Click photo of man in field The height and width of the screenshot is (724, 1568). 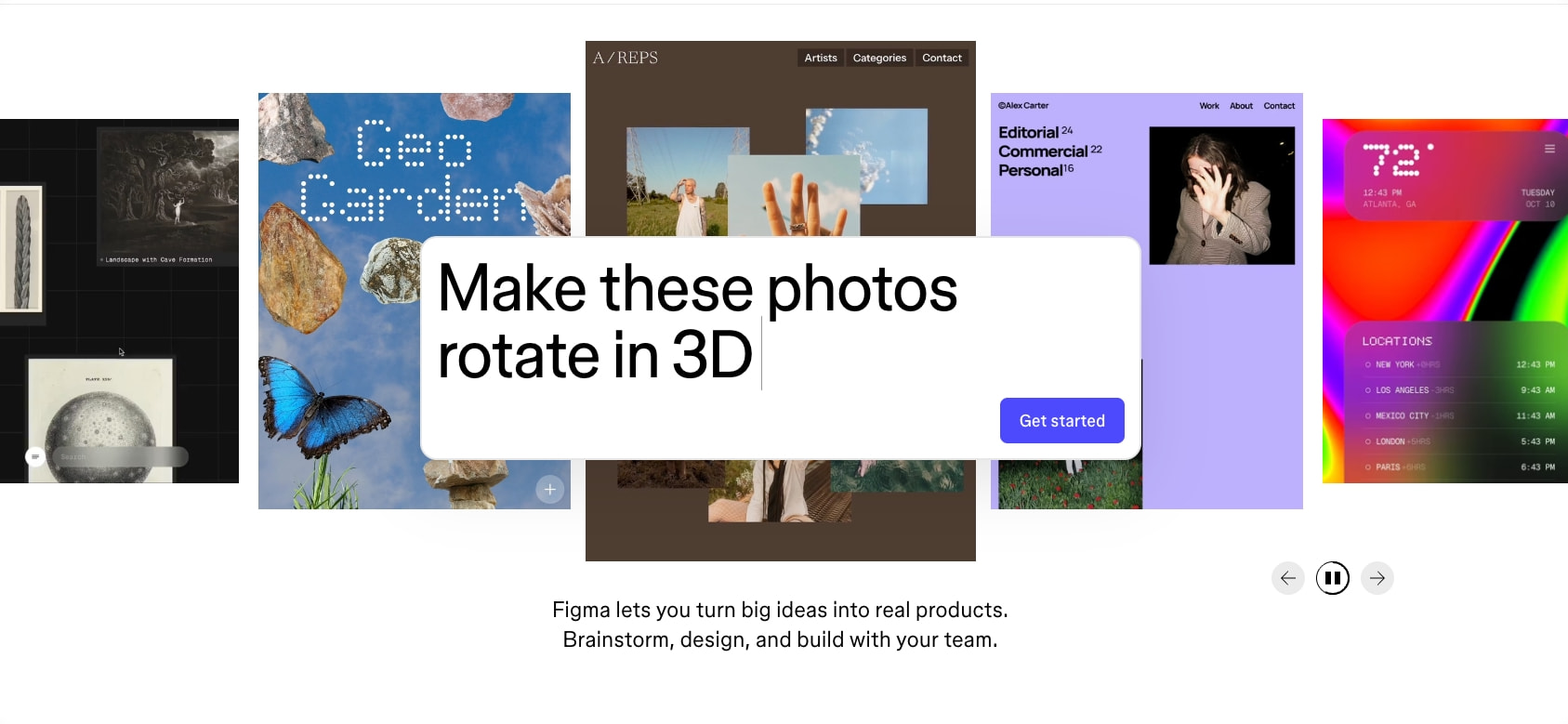(x=677, y=182)
